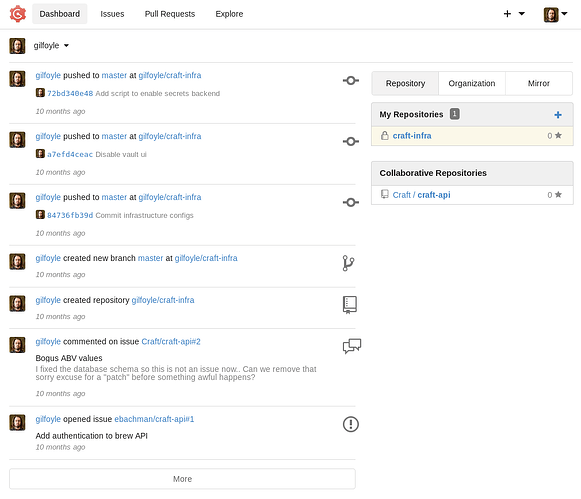Open the Craft / craft-api repository link
581x499 pixels.
[x=421, y=195]
